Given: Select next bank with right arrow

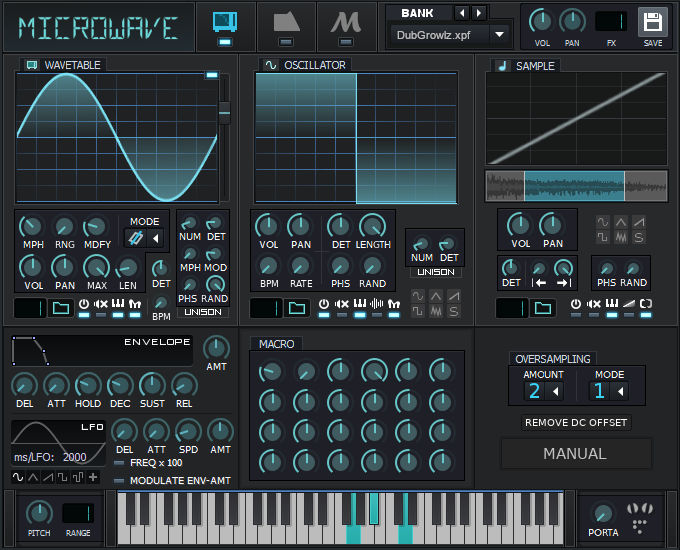Looking at the screenshot, I should click(479, 13).
